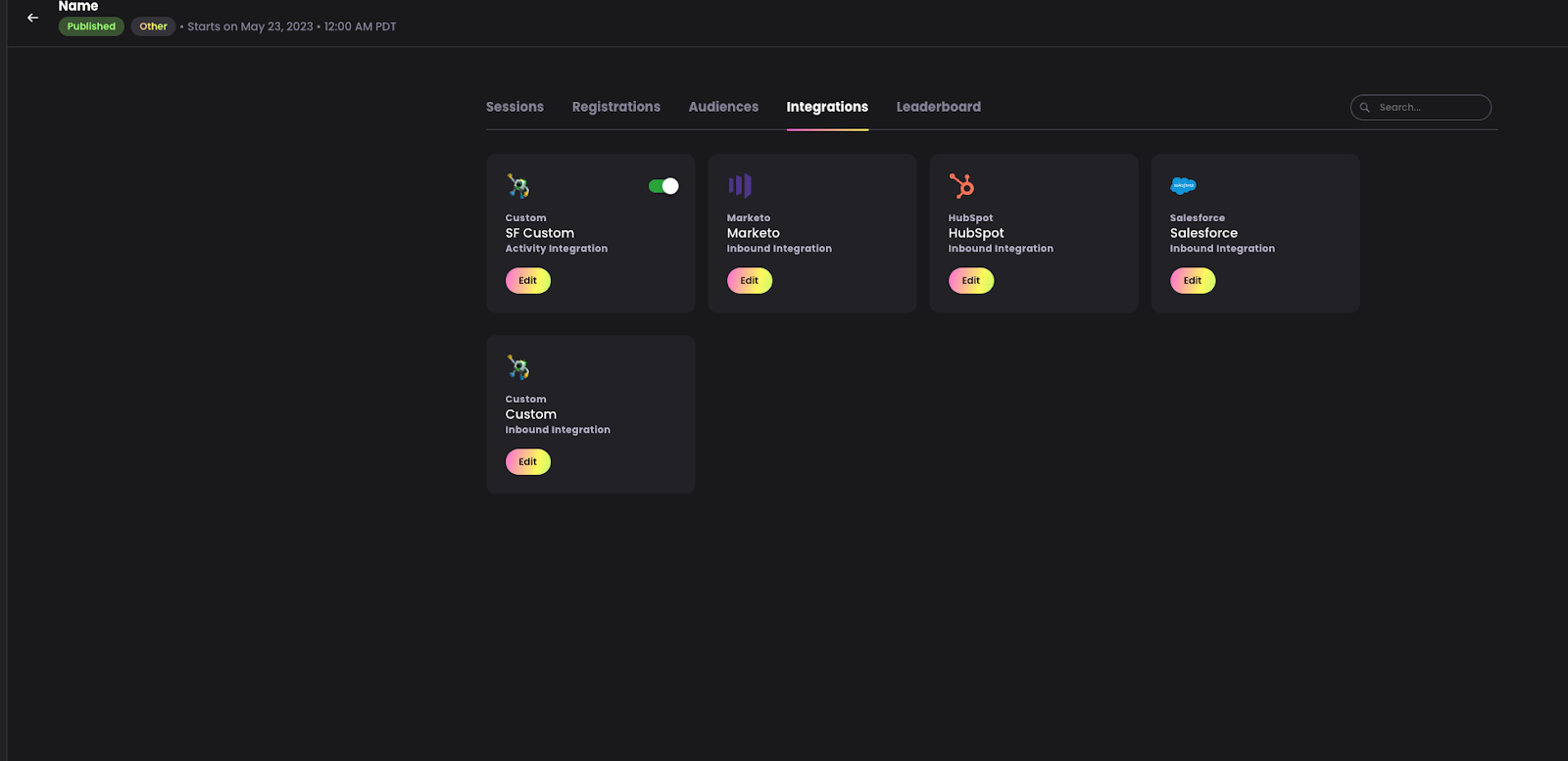Edit the SF Custom integration
The image size is (1568, 761).
pos(528,281)
